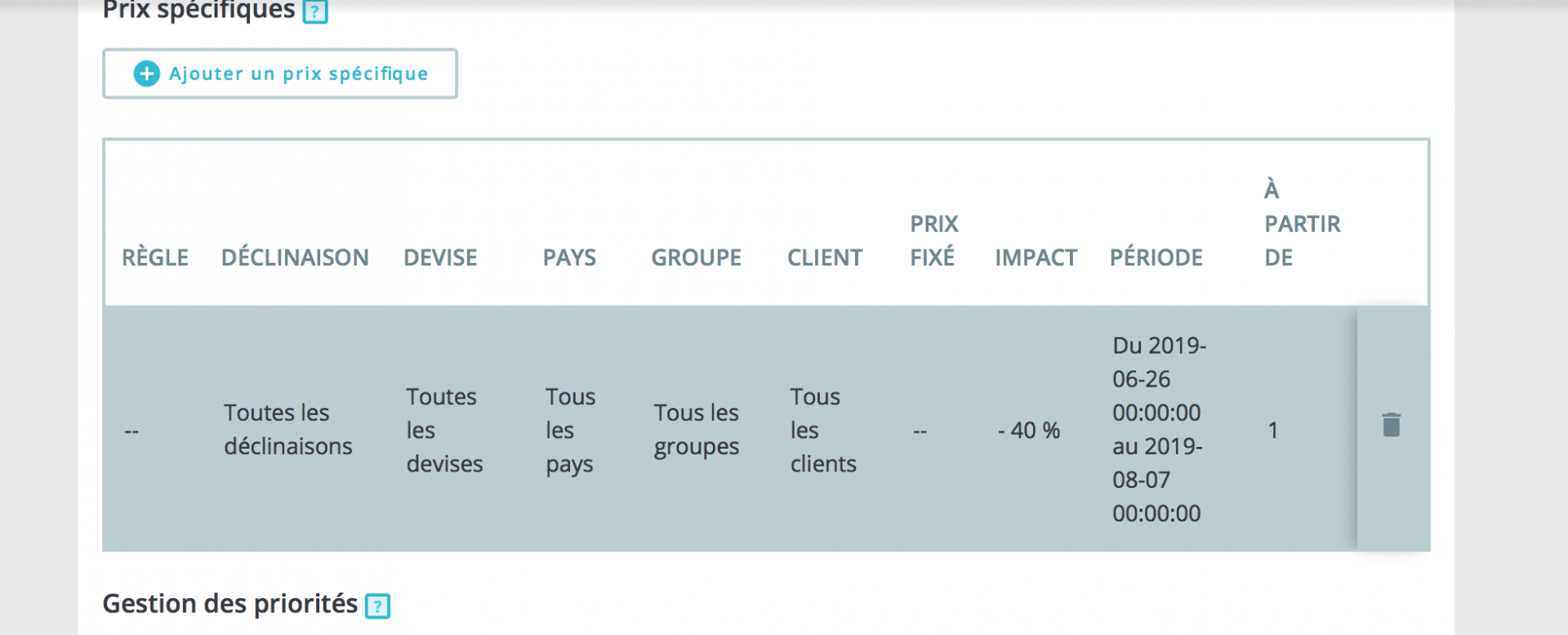This screenshot has width=1568, height=635.
Task: Select the Toutes les déclinaisons cell
Action: coord(288,429)
